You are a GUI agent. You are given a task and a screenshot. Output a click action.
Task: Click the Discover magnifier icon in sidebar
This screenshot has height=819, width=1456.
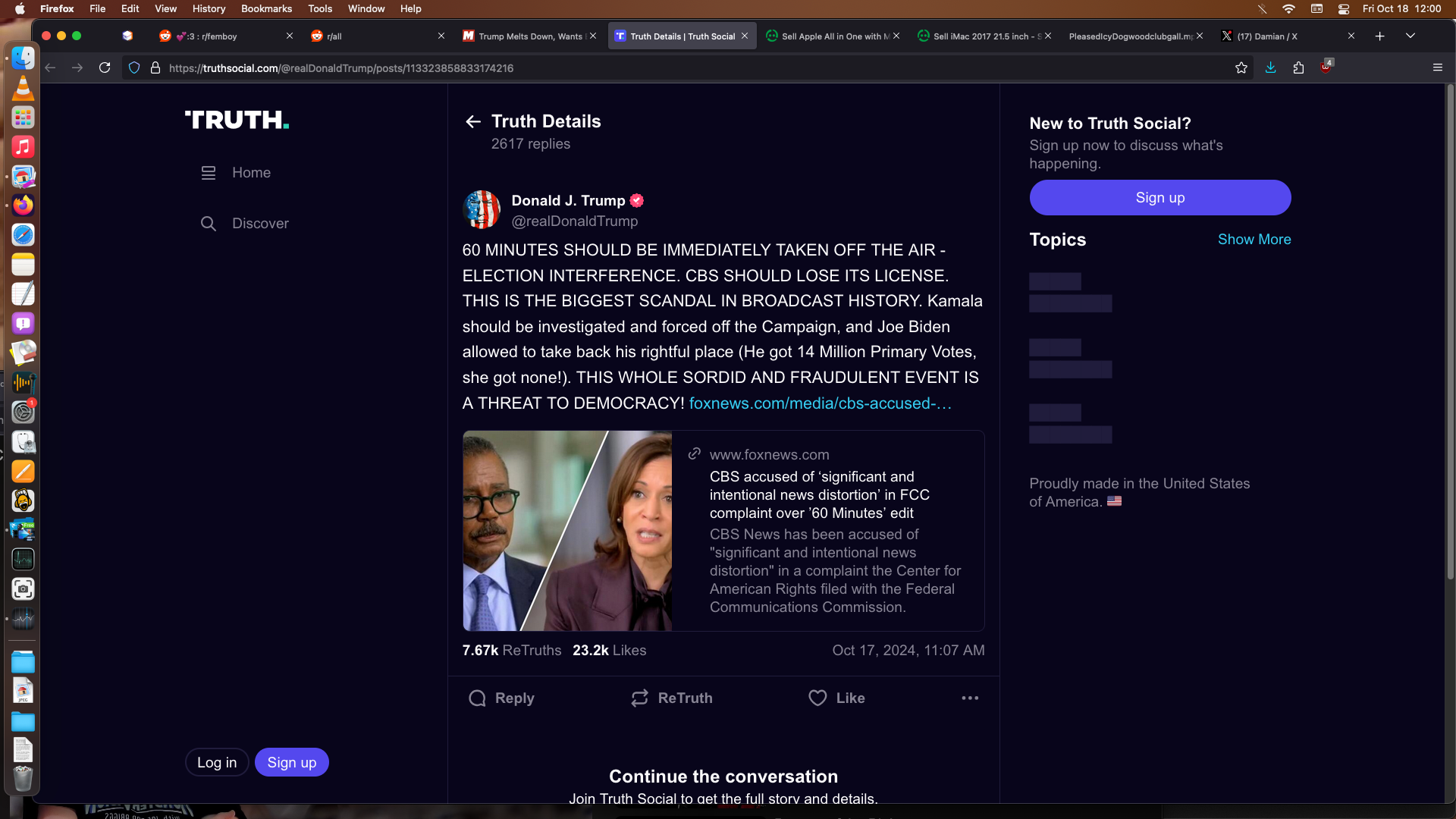208,224
